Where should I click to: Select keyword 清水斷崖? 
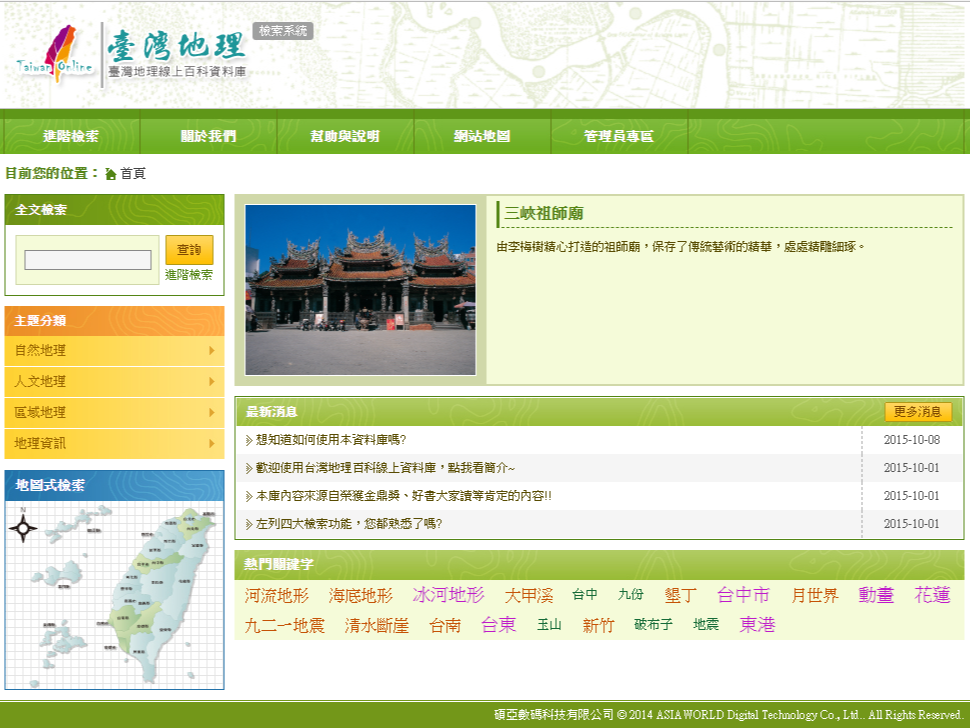[377, 625]
